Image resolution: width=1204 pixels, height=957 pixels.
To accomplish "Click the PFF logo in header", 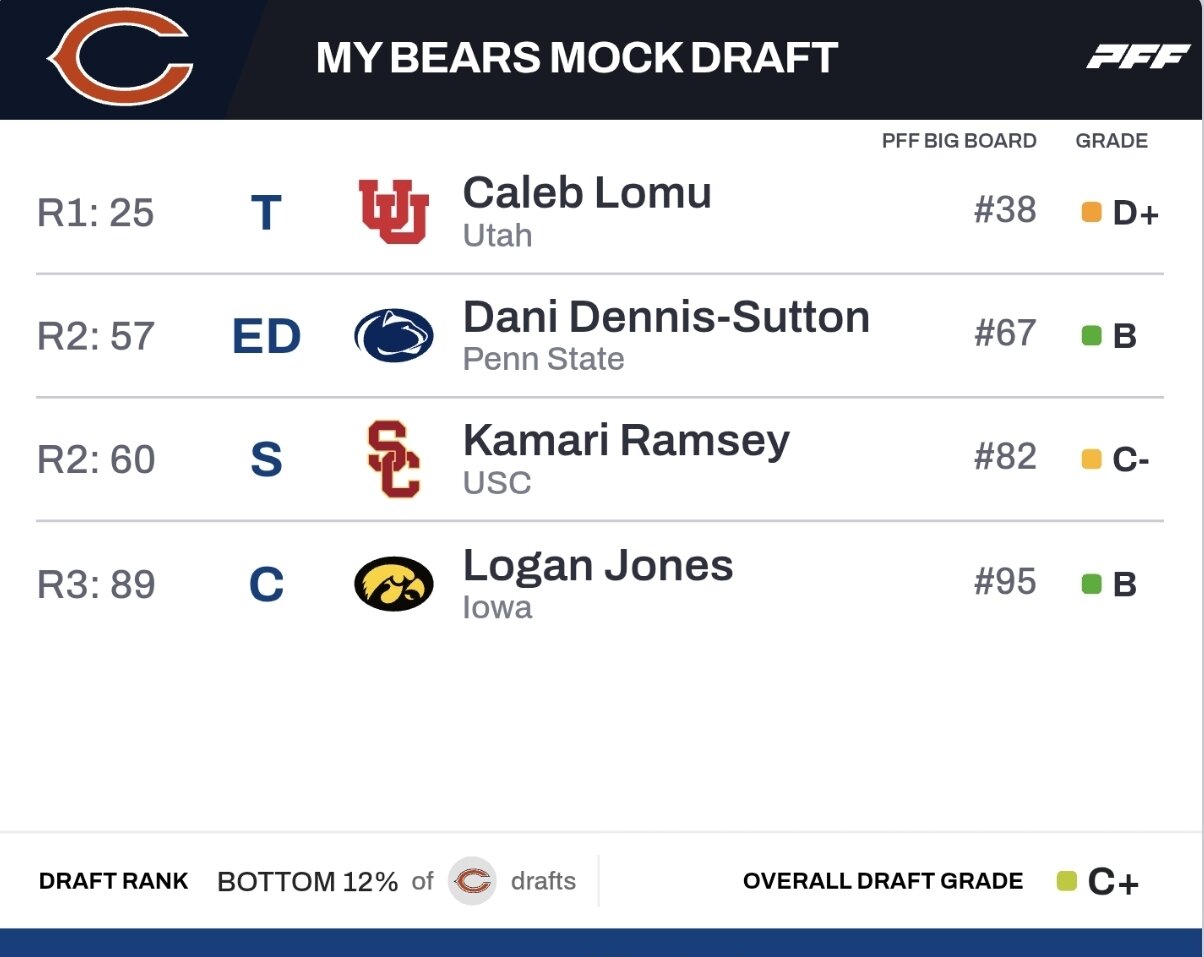I will pyautogui.click(x=1138, y=58).
